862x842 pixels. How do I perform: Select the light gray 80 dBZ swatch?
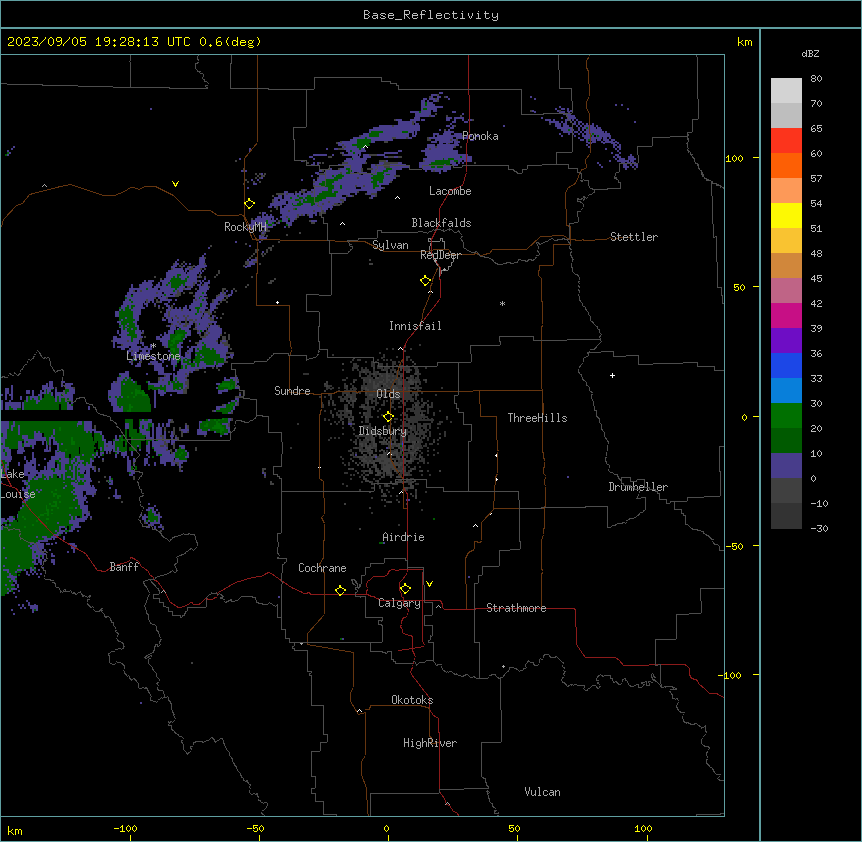[x=786, y=90]
